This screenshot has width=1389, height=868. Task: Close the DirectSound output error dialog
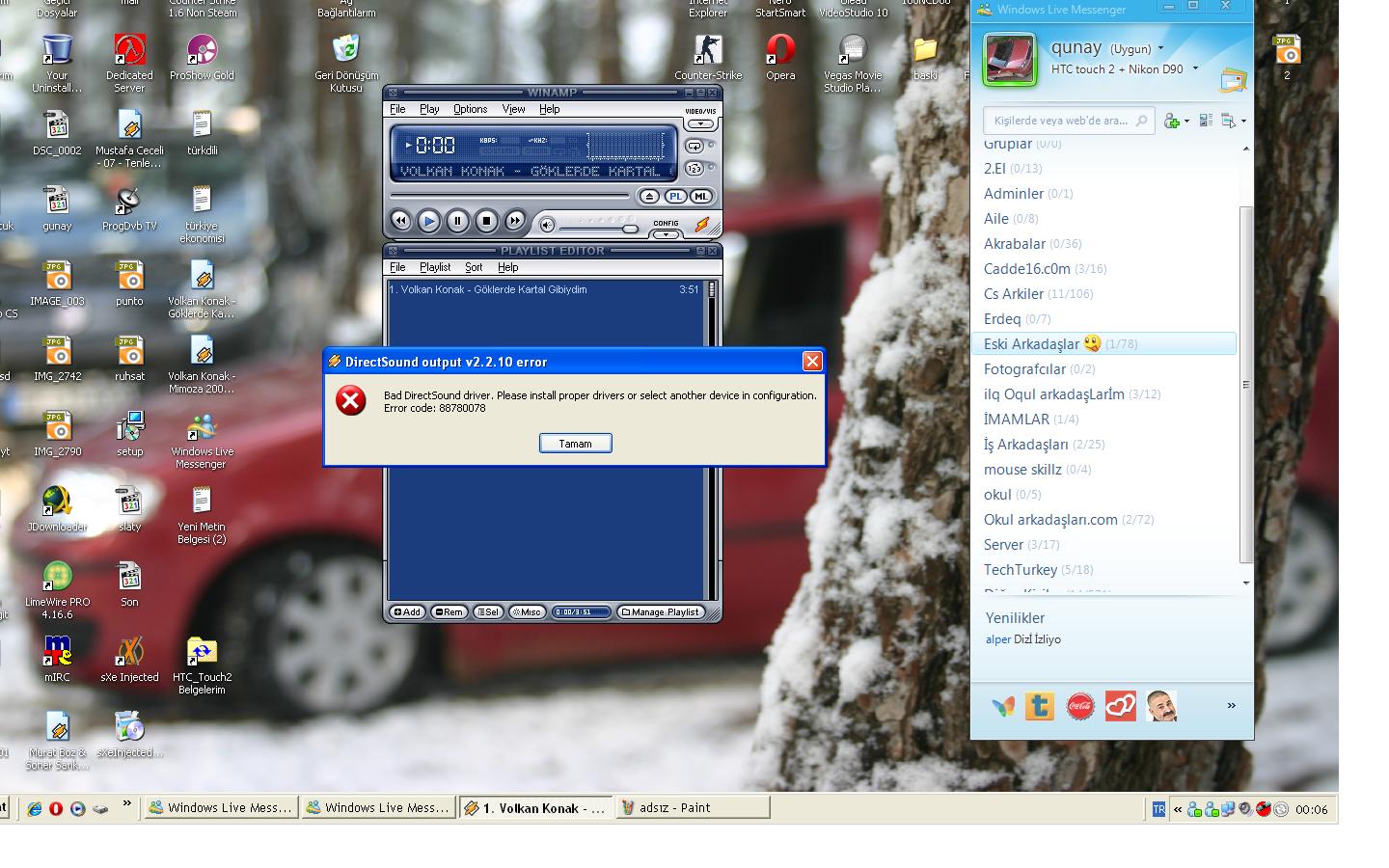(x=812, y=361)
